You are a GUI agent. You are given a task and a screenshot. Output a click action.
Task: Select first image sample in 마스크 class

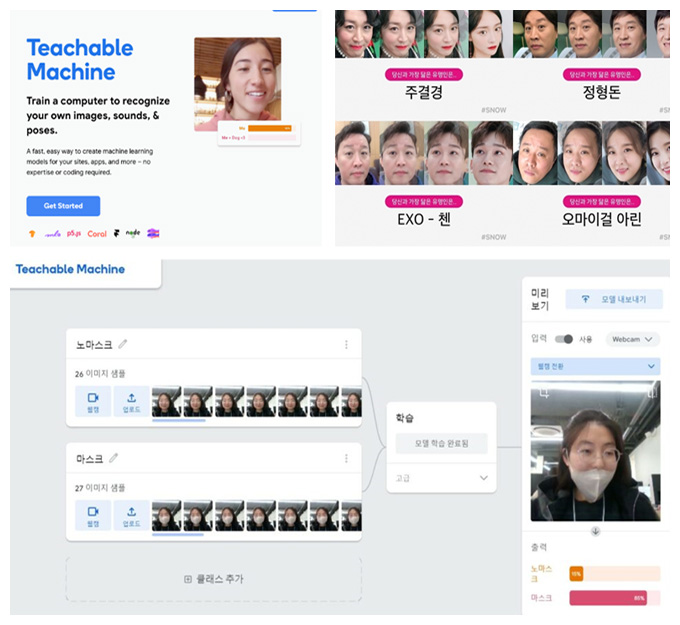click(x=167, y=515)
